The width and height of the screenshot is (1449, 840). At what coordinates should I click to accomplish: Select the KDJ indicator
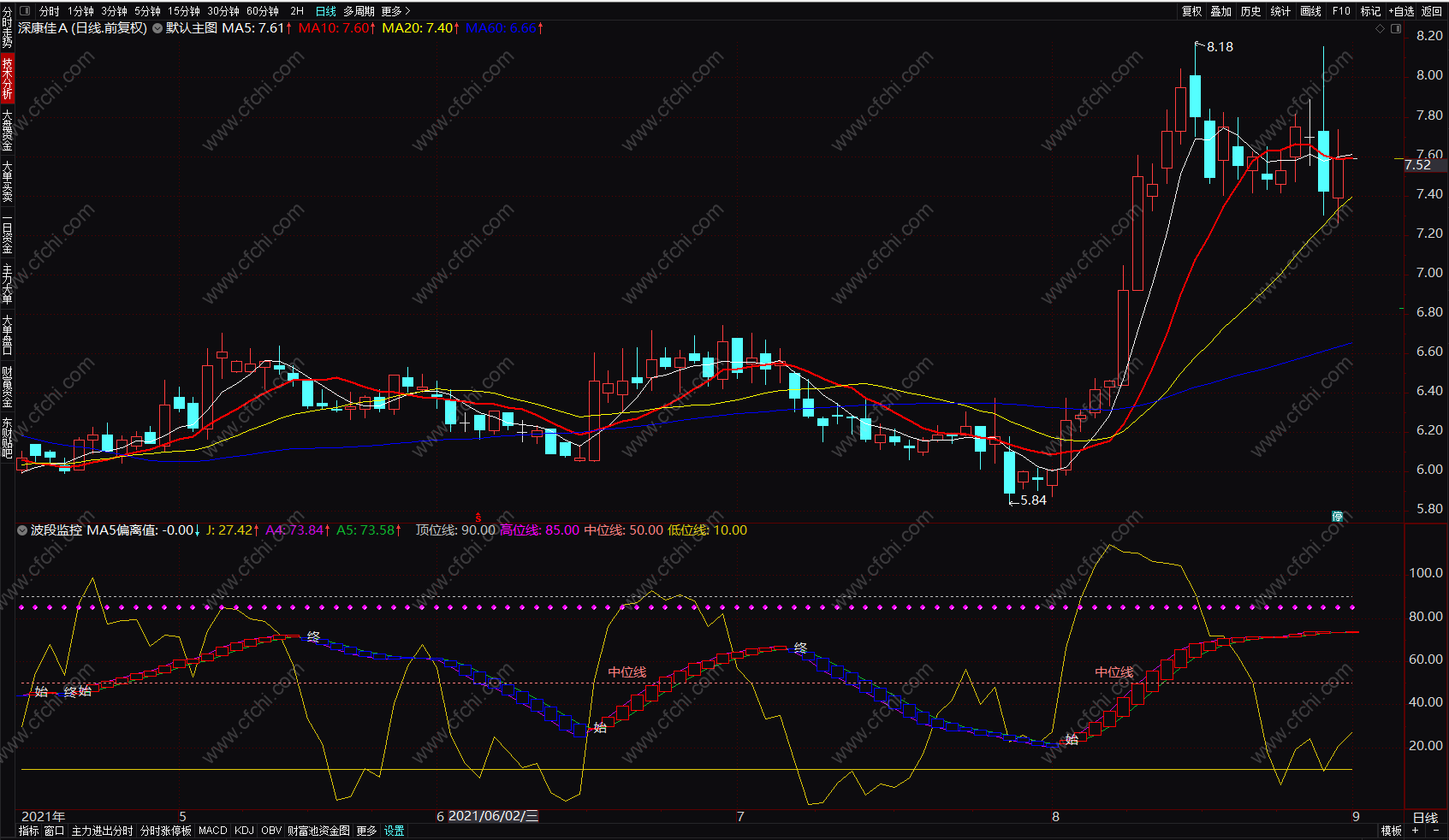click(x=244, y=831)
